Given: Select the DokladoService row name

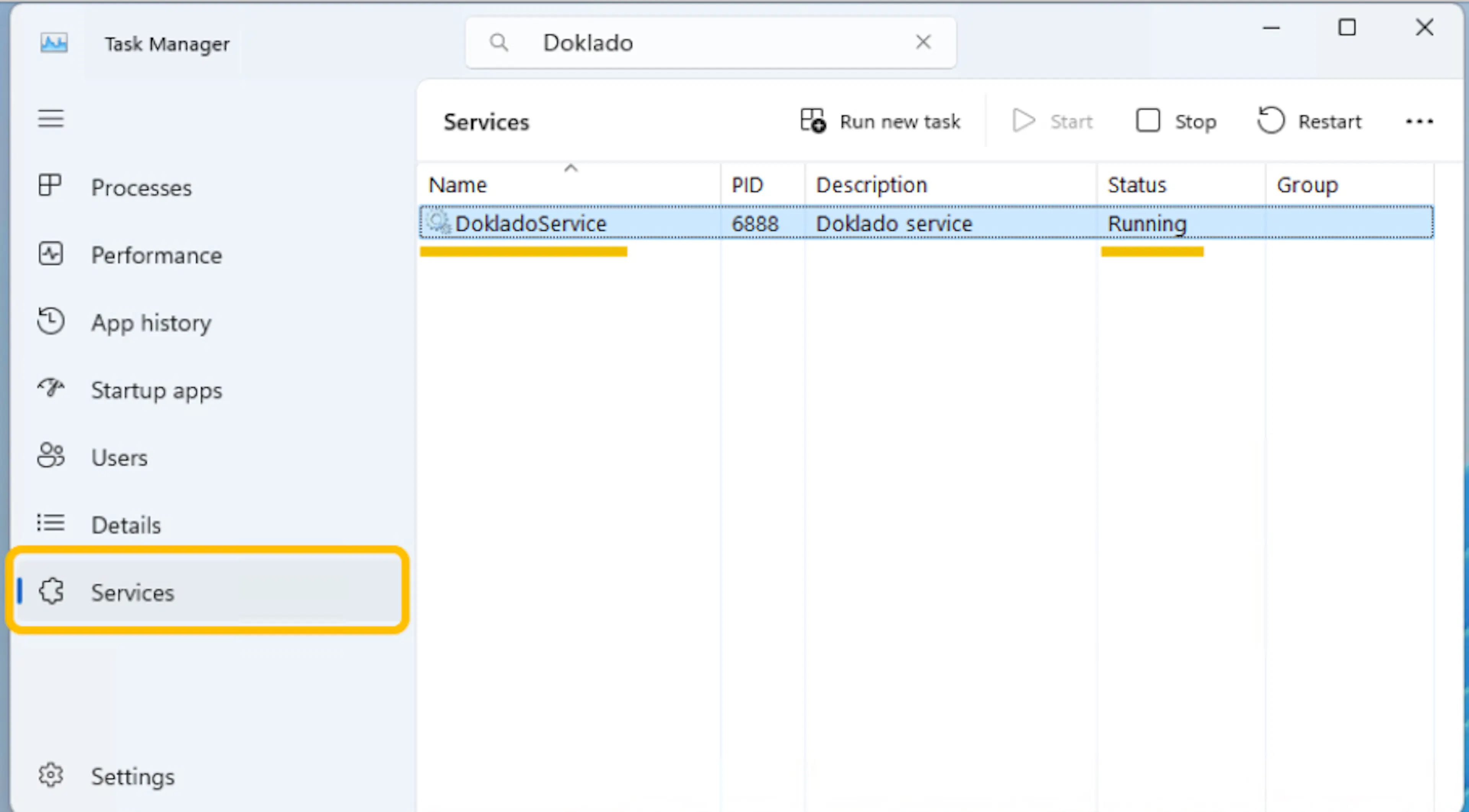Looking at the screenshot, I should [530, 223].
